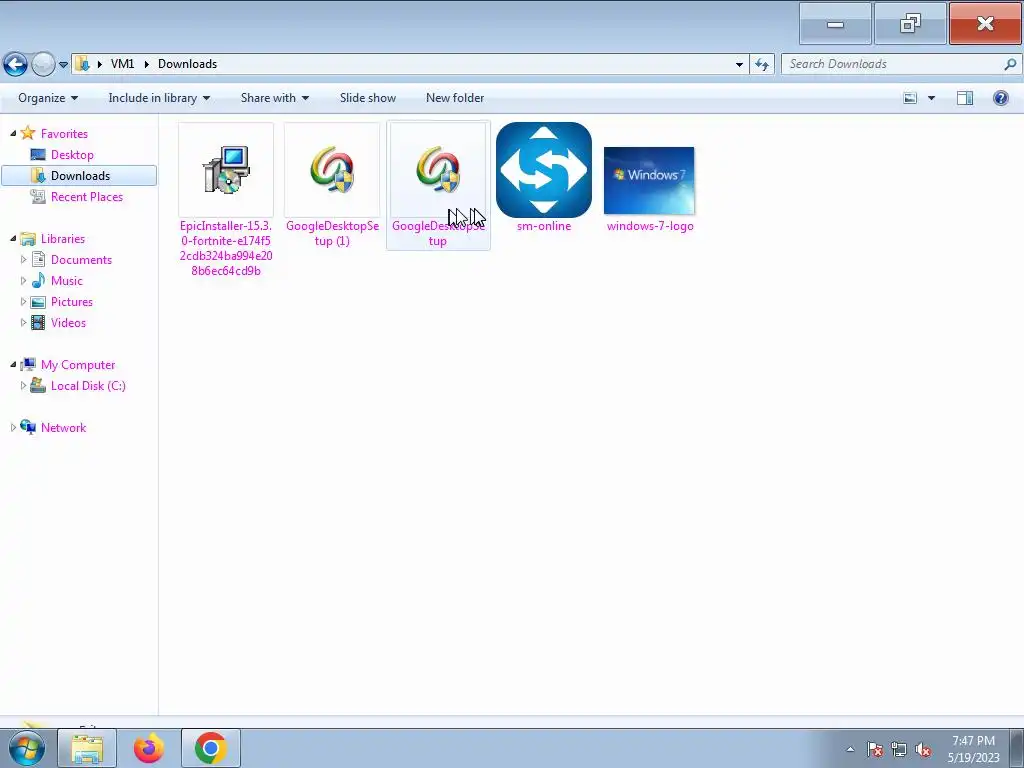Screen dimensions: 1024x768
Task: Open Local Disk (C:)
Action: pyautogui.click(x=88, y=386)
